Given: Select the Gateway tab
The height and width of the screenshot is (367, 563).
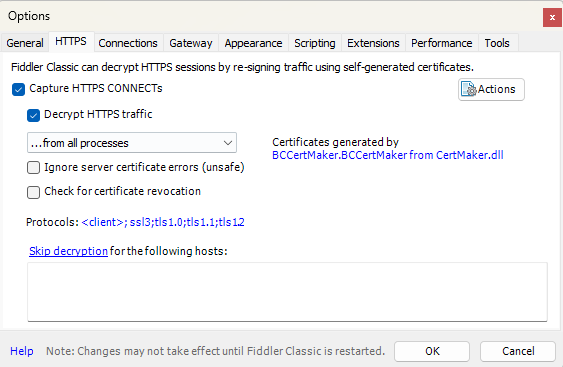Looking at the screenshot, I should [x=191, y=43].
